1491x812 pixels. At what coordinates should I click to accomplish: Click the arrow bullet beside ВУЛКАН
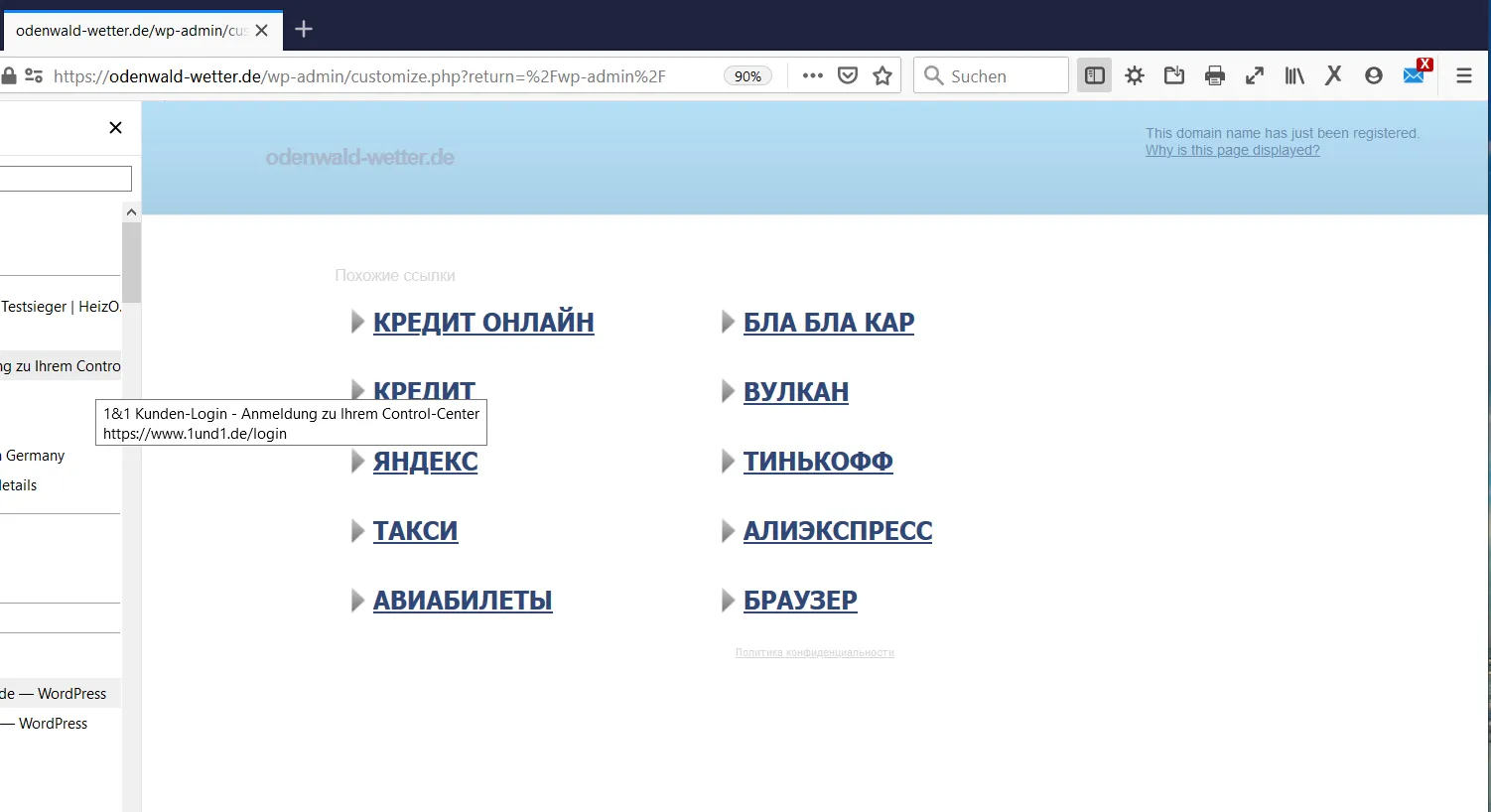click(728, 391)
